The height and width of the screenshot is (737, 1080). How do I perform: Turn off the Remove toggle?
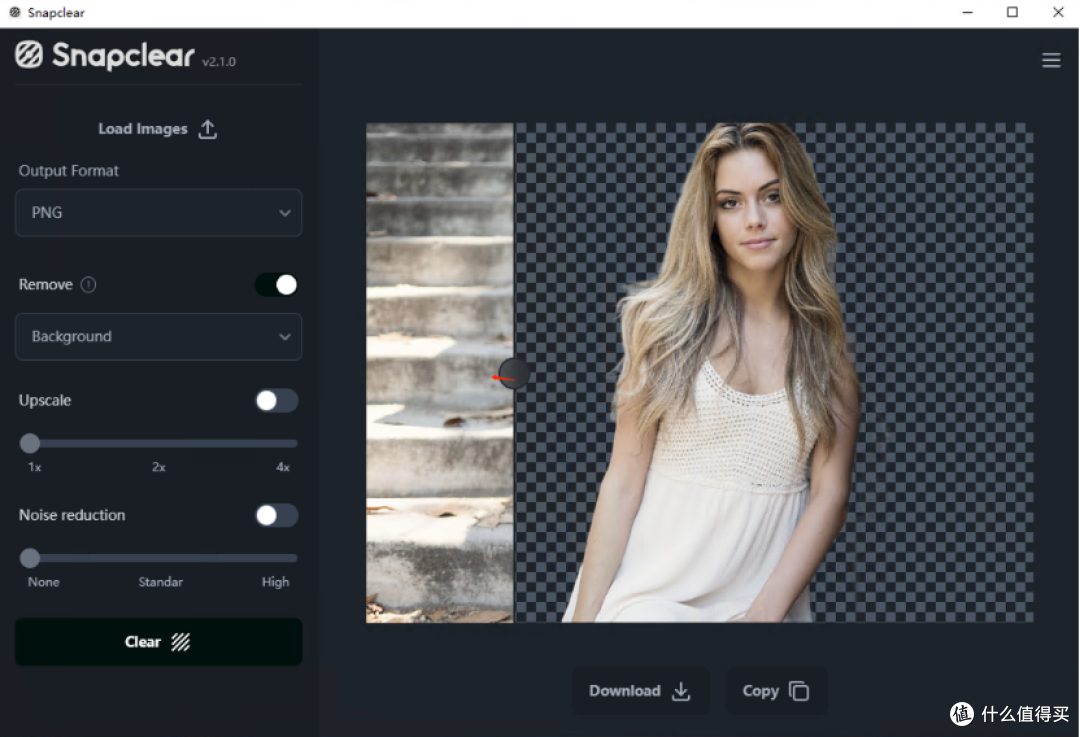coord(277,284)
